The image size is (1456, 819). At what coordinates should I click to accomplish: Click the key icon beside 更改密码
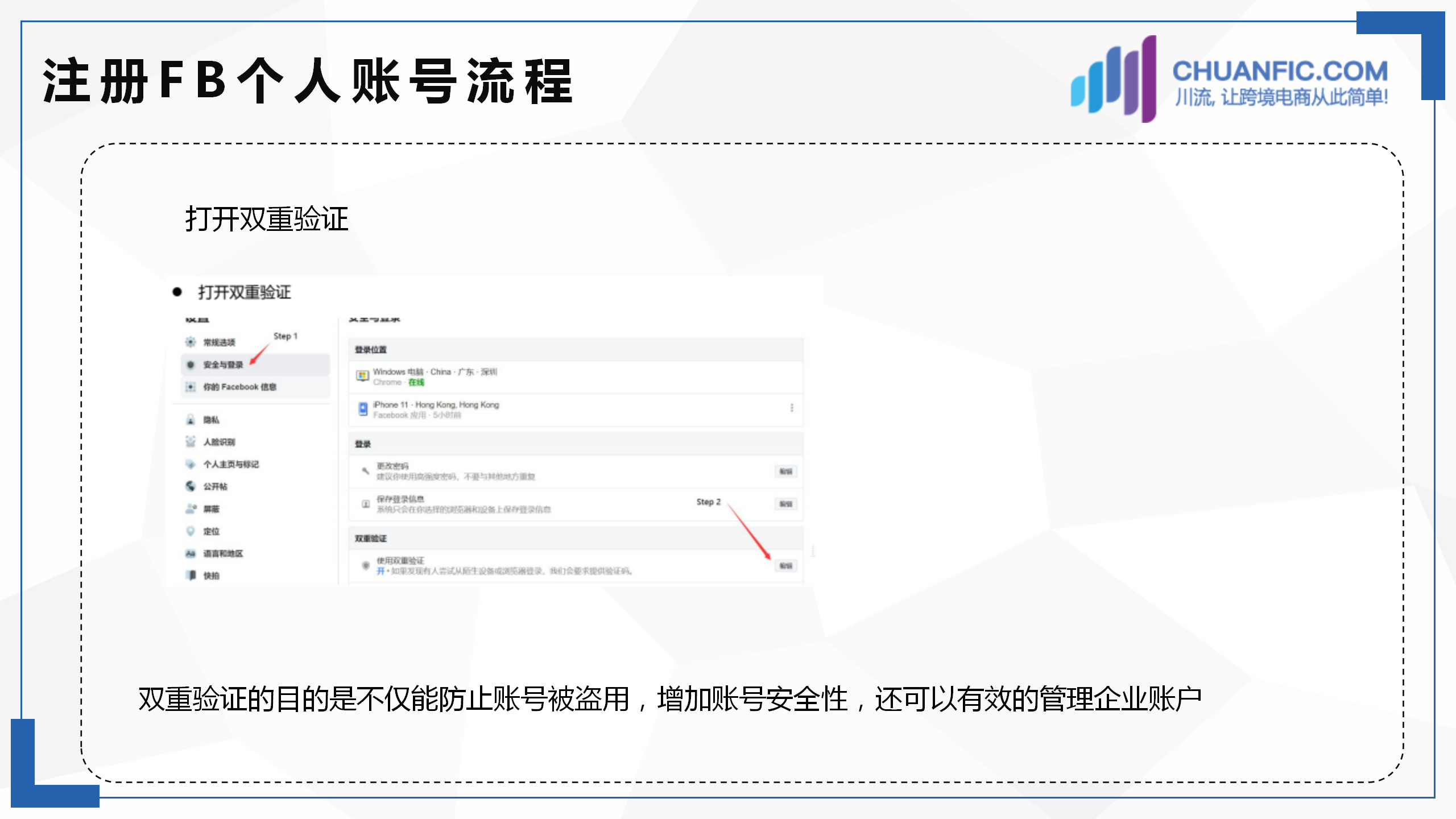click(365, 470)
